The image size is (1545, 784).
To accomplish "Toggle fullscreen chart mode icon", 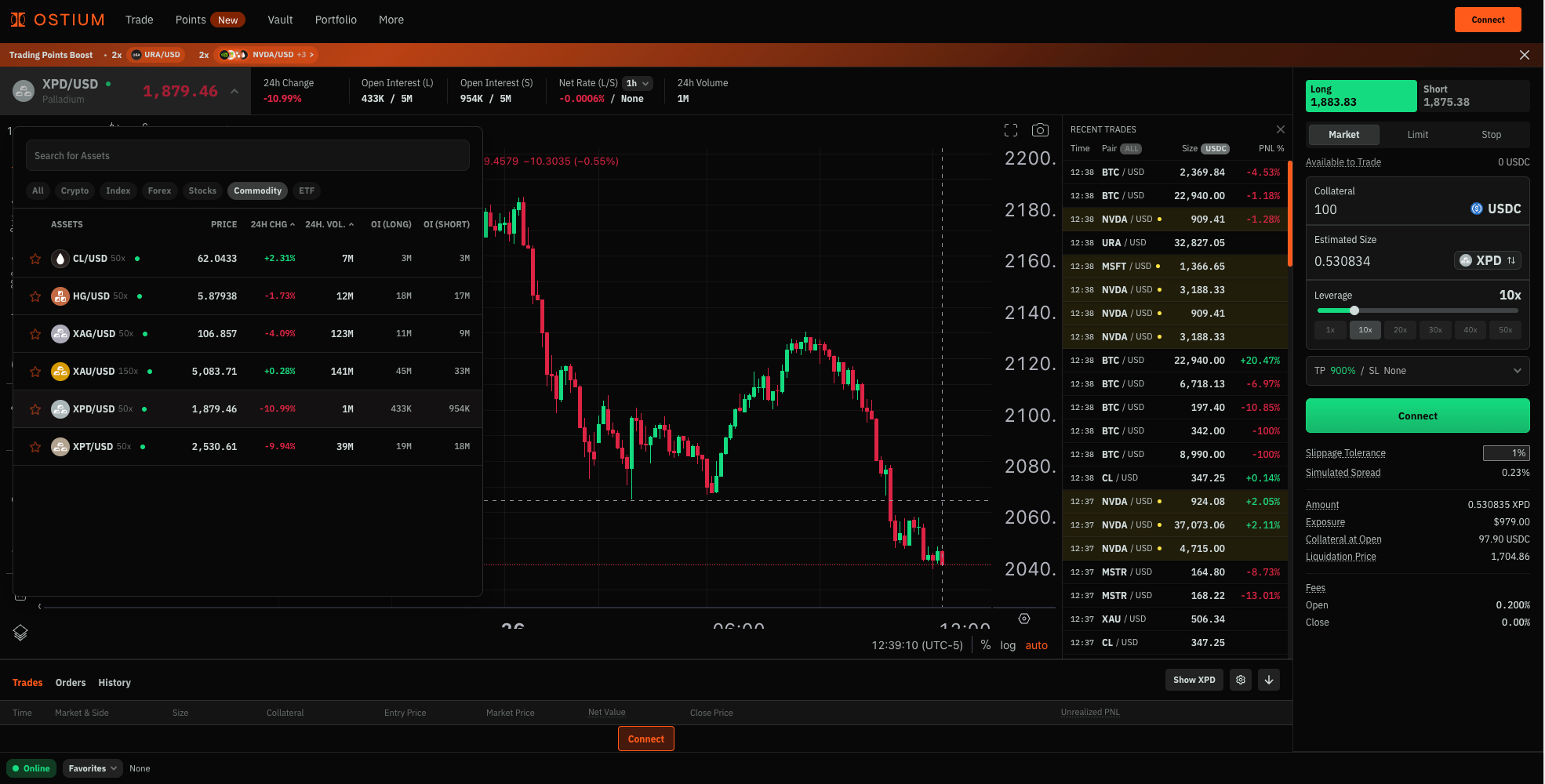I will coord(1011,130).
